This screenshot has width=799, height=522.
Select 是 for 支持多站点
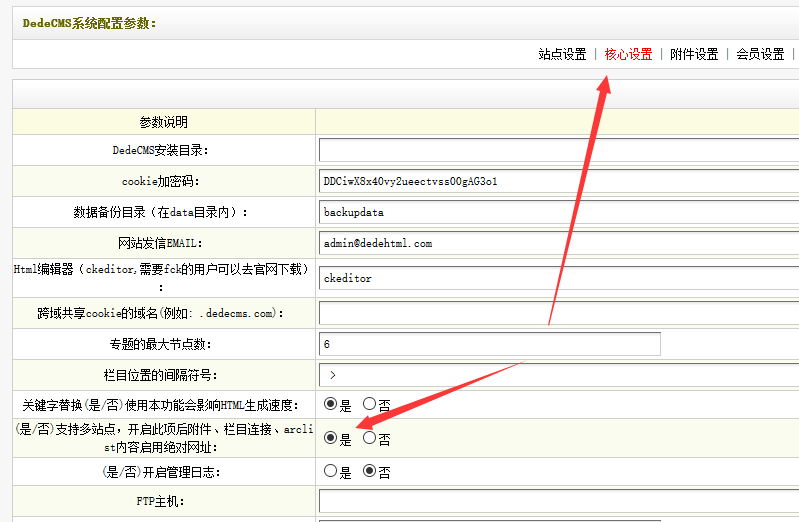(331, 438)
